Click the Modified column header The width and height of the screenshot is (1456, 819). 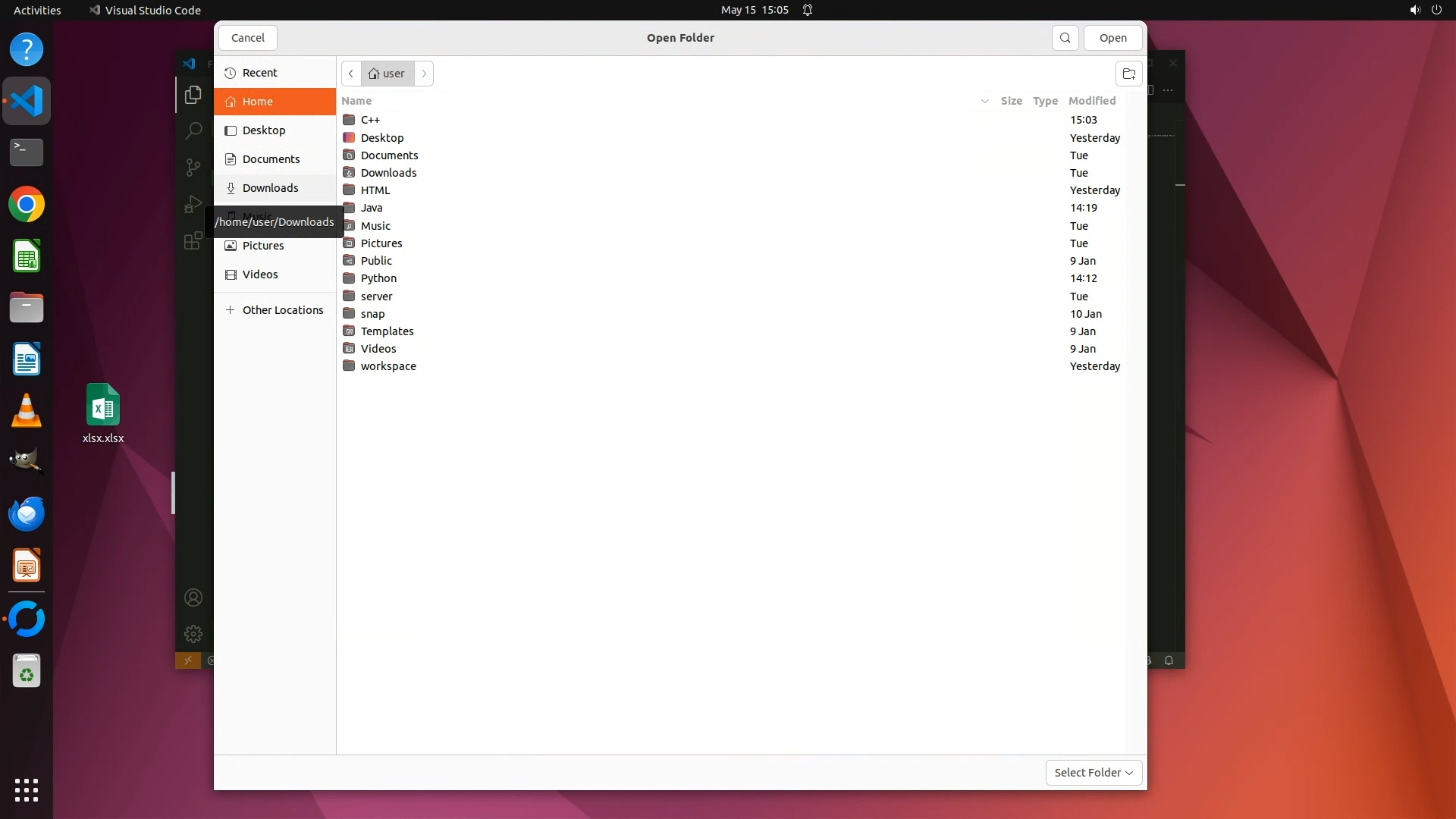(x=1091, y=101)
